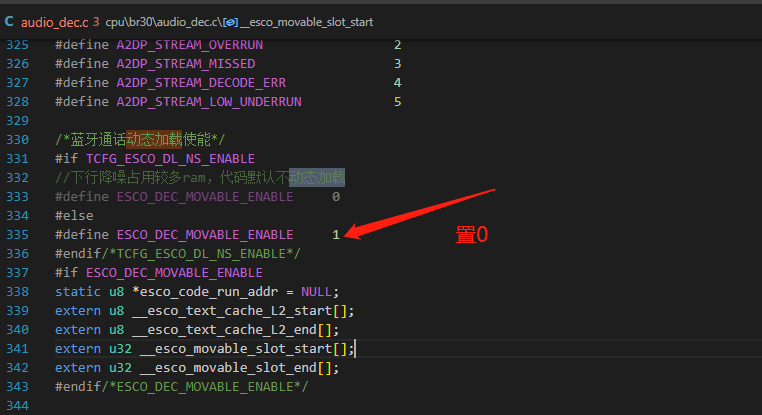The image size is (762, 415).
Task: Open the cpu\br30\audio_dec.c breadcrumb path
Action: coord(163,22)
